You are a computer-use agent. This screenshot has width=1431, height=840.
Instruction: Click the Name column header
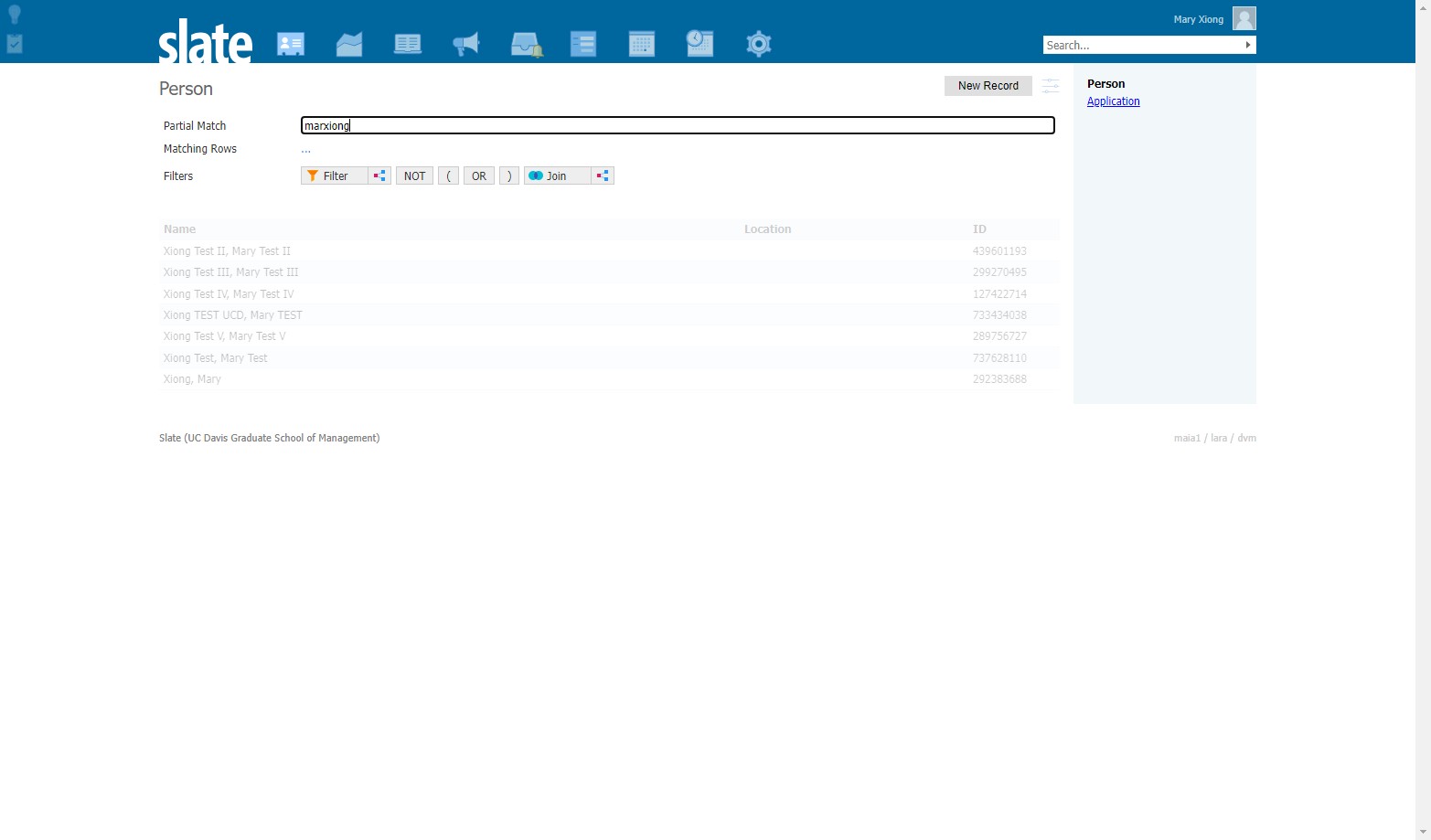click(x=179, y=229)
